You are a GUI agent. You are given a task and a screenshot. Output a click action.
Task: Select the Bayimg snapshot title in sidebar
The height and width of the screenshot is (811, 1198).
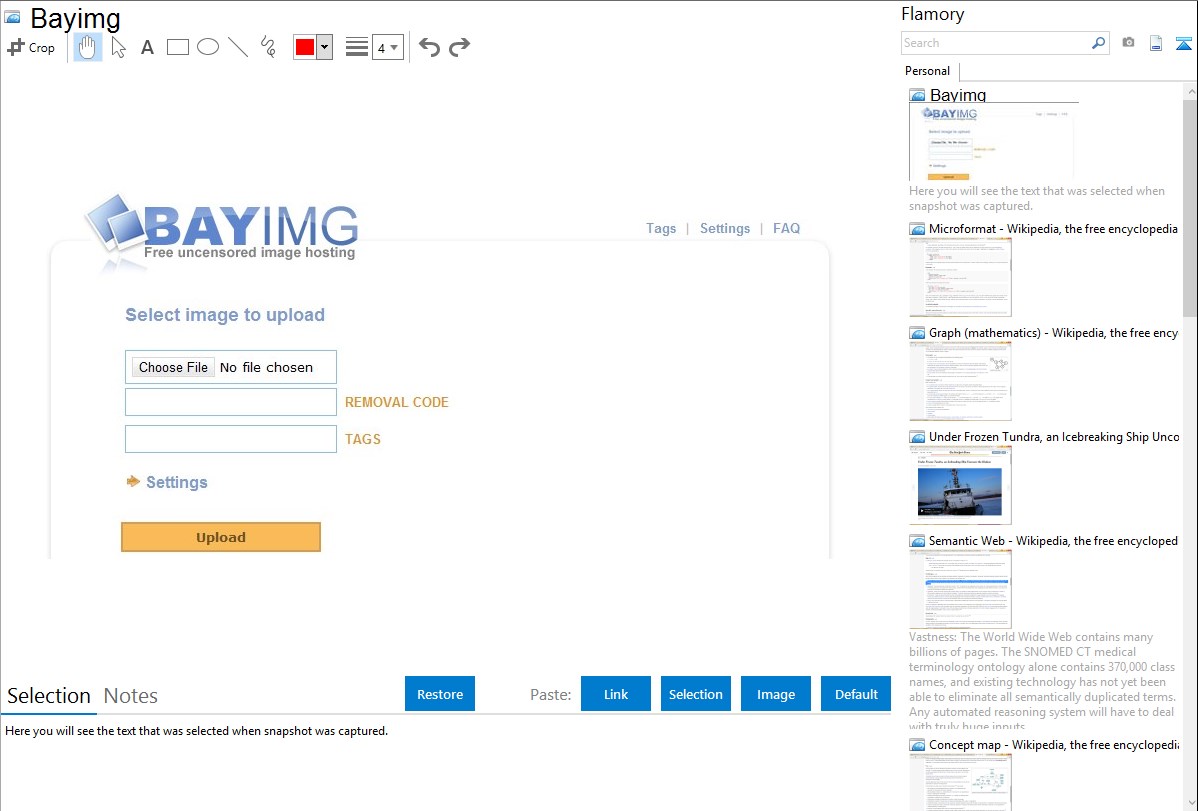(958, 96)
